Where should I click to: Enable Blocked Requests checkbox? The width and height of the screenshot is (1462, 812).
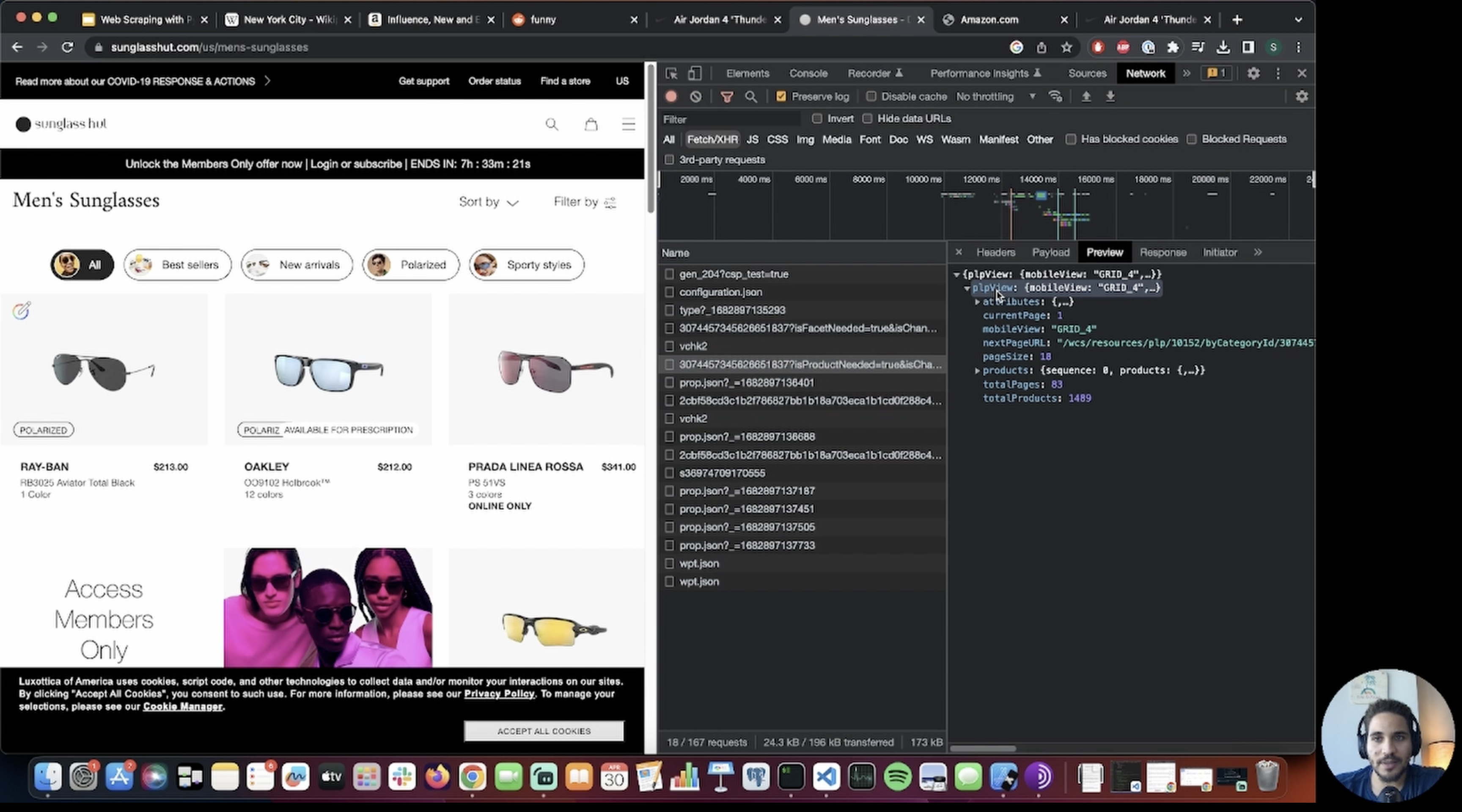click(x=1191, y=139)
